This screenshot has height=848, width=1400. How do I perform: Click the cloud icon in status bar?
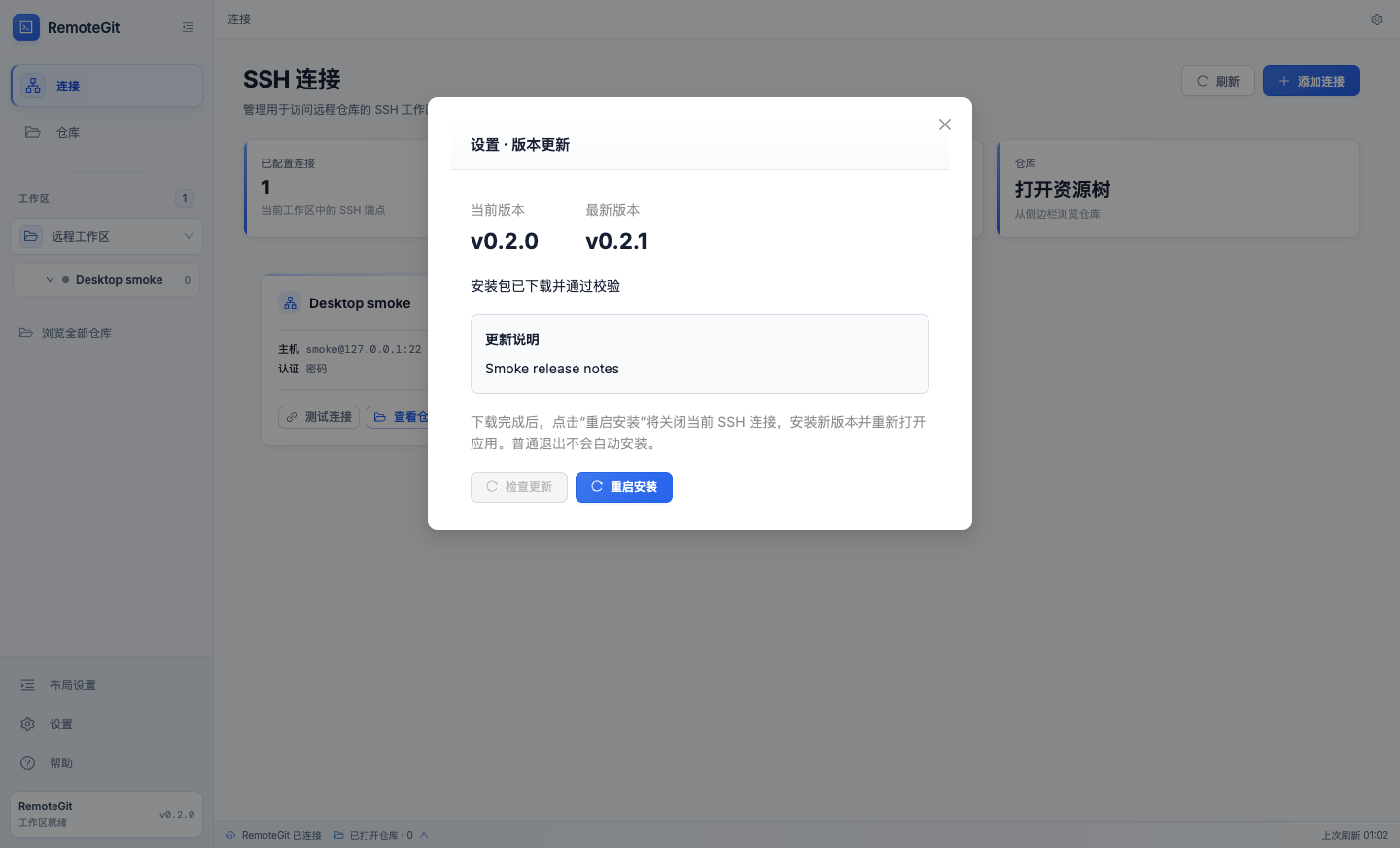tap(230, 835)
